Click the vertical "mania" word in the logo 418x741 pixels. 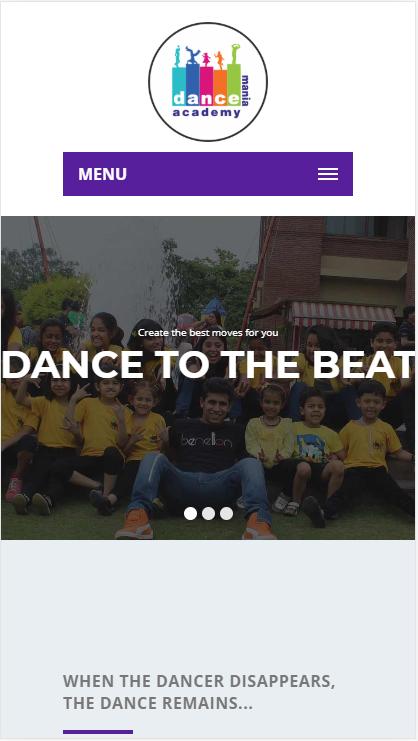pyautogui.click(x=246, y=90)
